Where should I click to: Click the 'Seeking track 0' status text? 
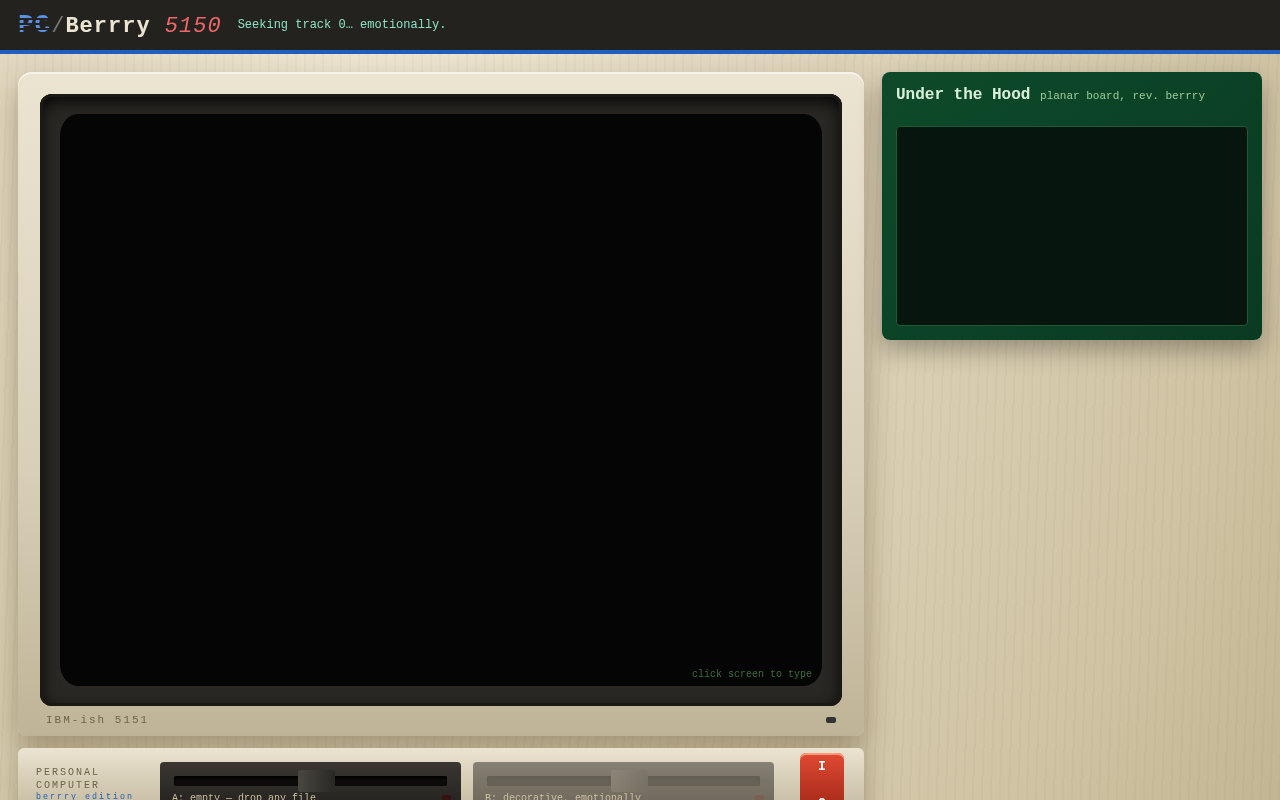(x=342, y=25)
